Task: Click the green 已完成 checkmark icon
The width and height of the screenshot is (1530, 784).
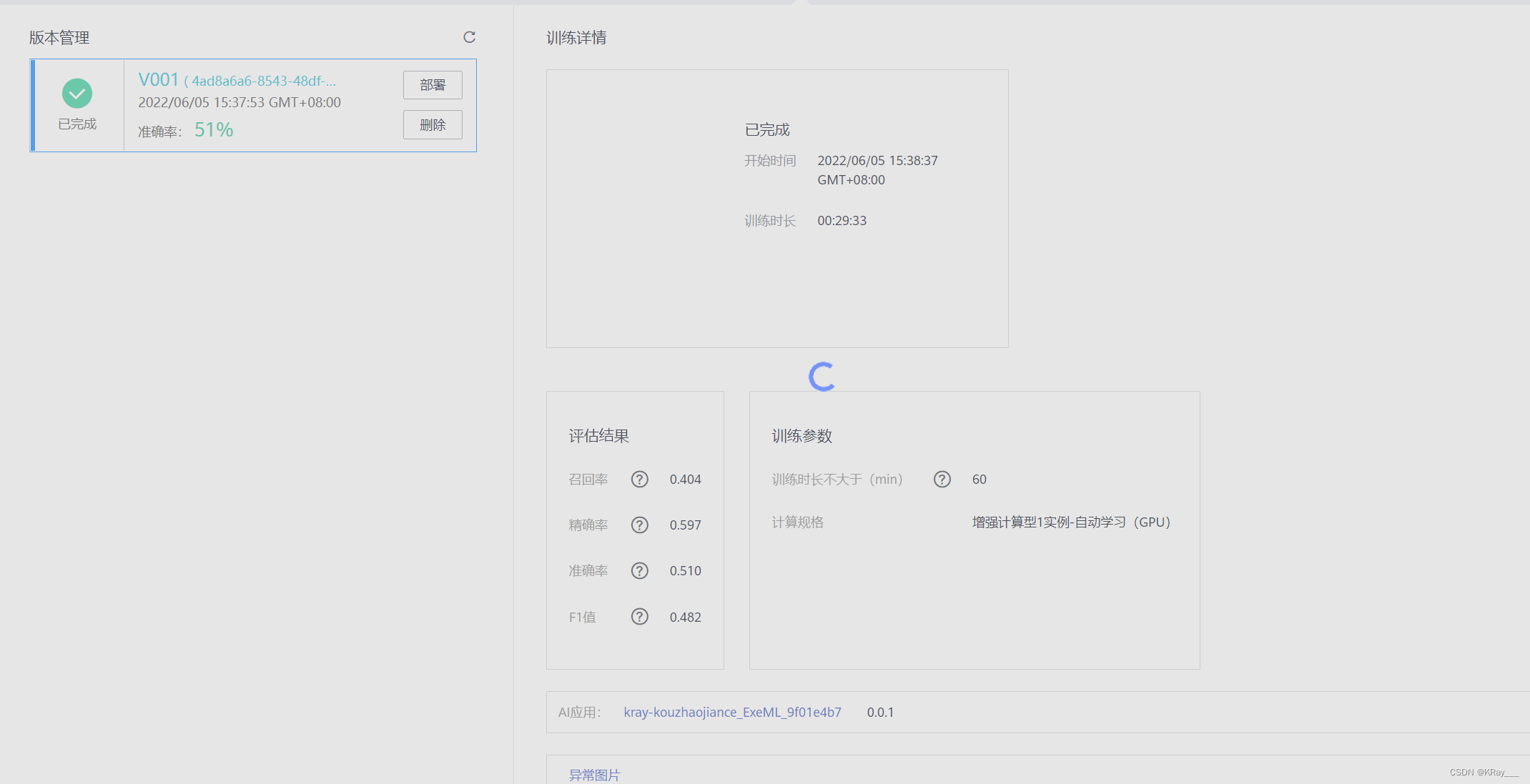Action: coord(77,94)
